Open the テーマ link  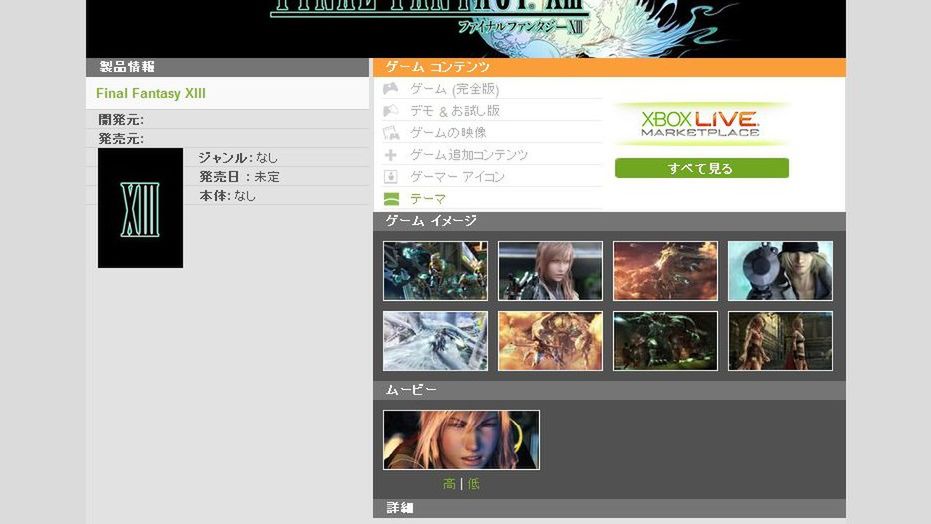click(428, 199)
